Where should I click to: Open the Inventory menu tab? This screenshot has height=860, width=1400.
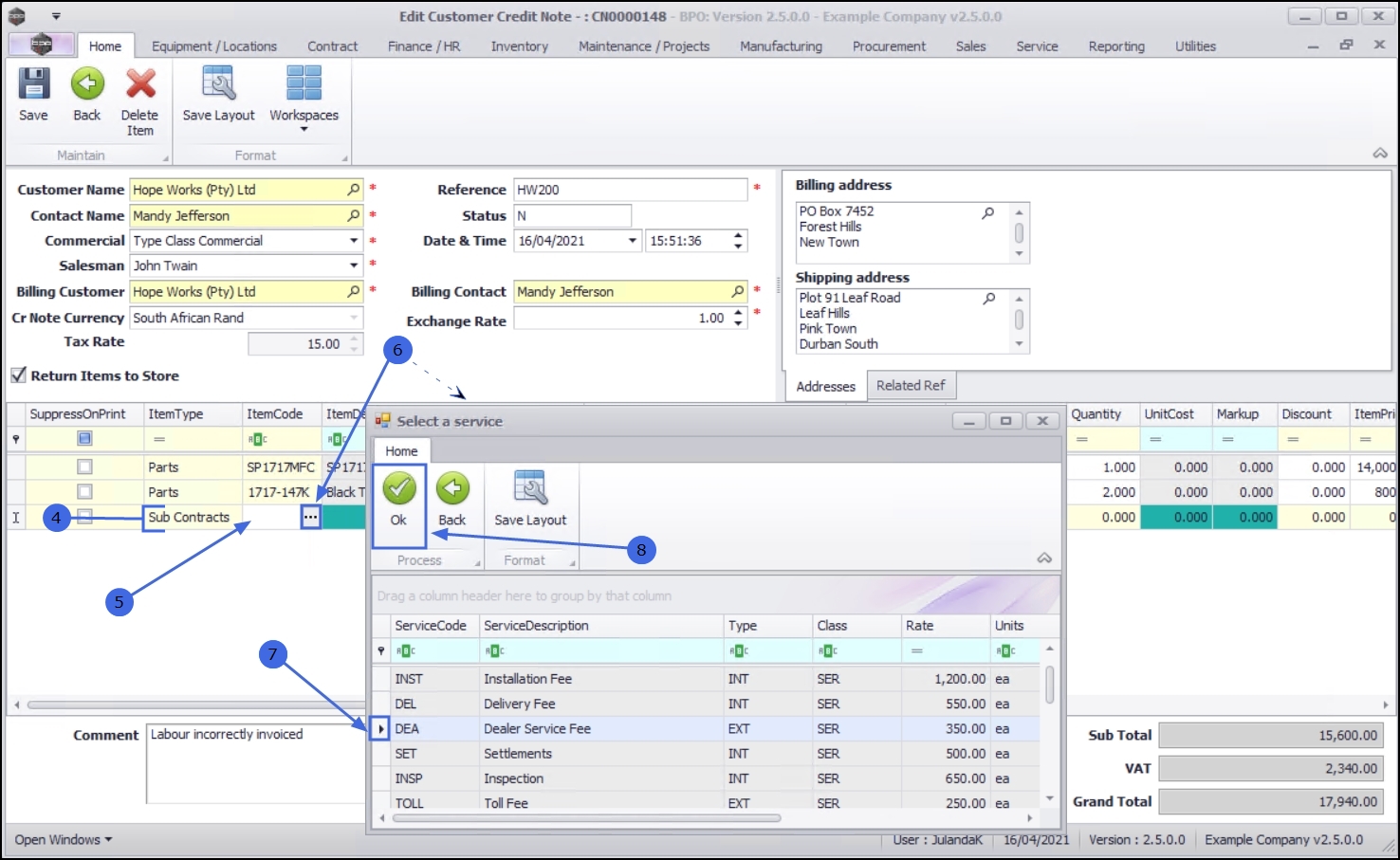pyautogui.click(x=519, y=46)
